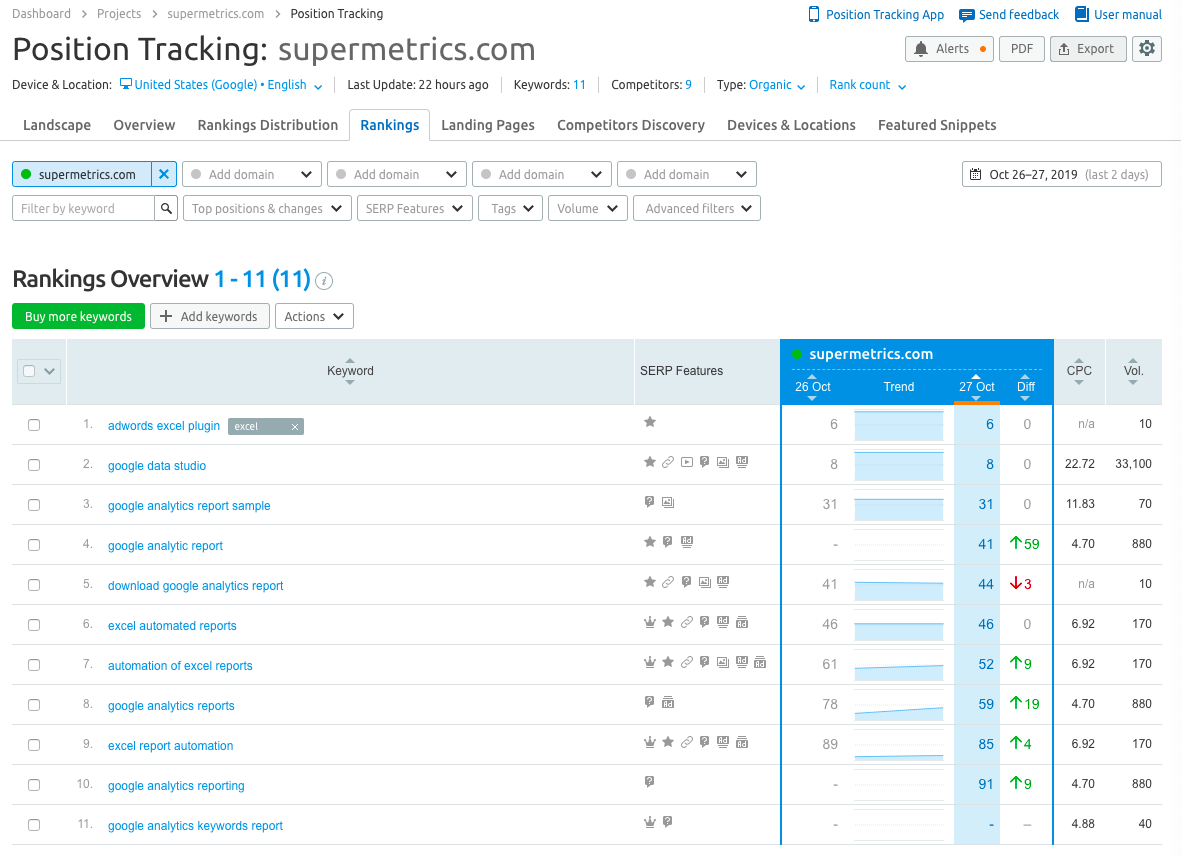Viewport: 1181px width, 856px height.
Task: Switch to the Featured Snippets tab
Action: (x=937, y=125)
